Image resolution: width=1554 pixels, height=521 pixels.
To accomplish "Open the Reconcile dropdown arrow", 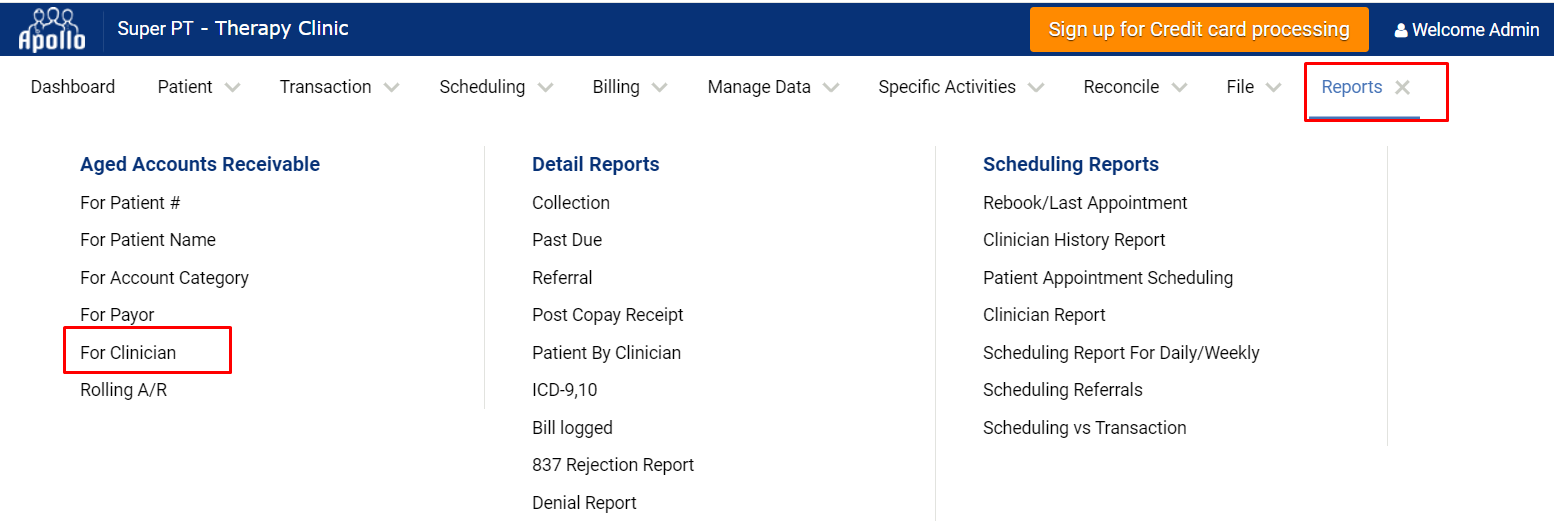I will click(x=1179, y=88).
